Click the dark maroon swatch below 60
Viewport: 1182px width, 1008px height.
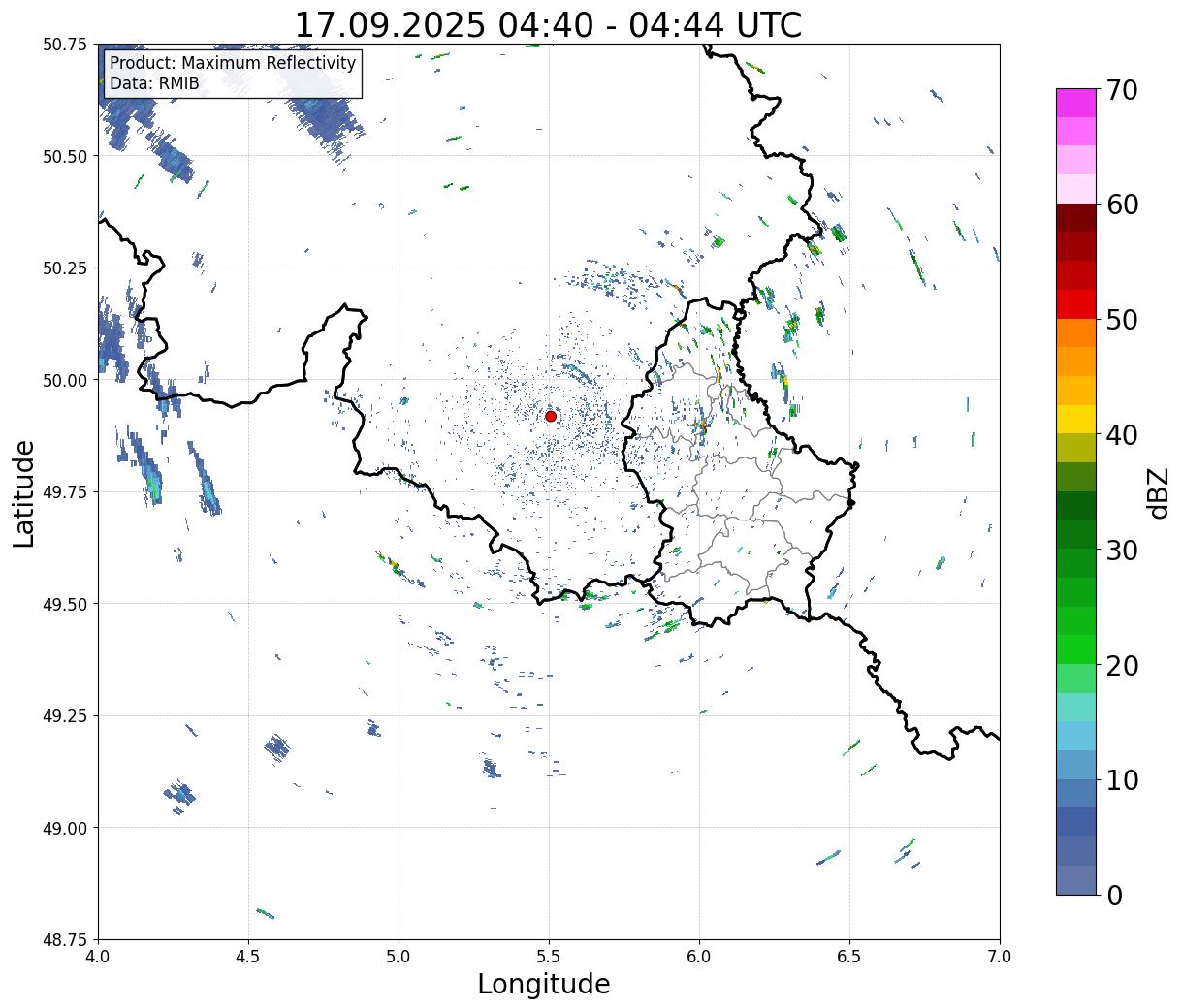tap(1076, 217)
